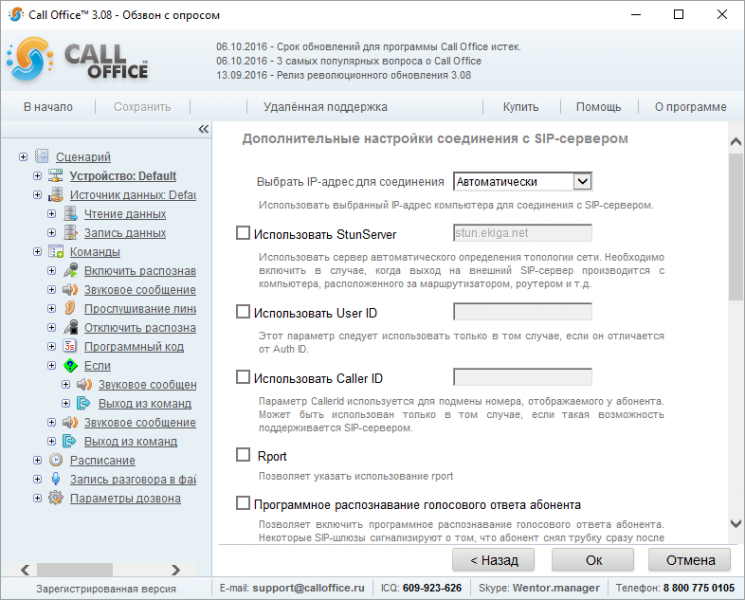Screen dimensions: 745x600
Task: Expand the Если node
Action: [x=52, y=365]
